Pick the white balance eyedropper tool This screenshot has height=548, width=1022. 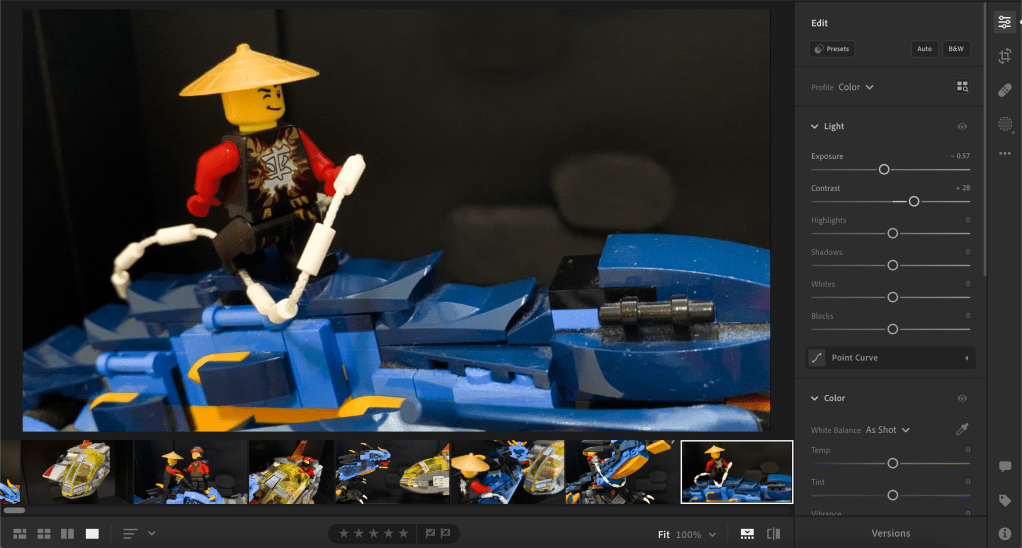pos(963,429)
